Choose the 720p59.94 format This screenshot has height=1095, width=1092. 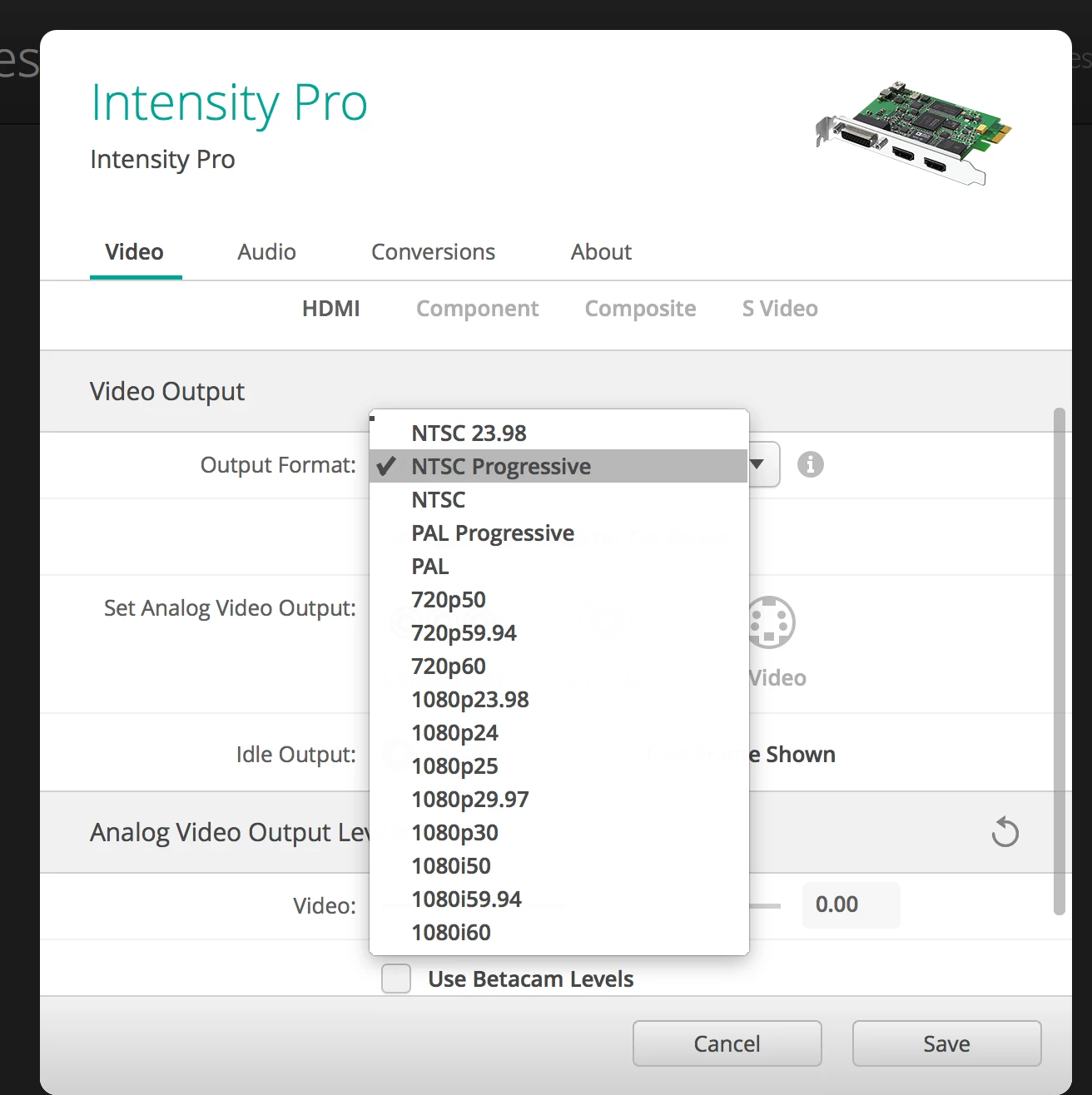[x=558, y=632]
